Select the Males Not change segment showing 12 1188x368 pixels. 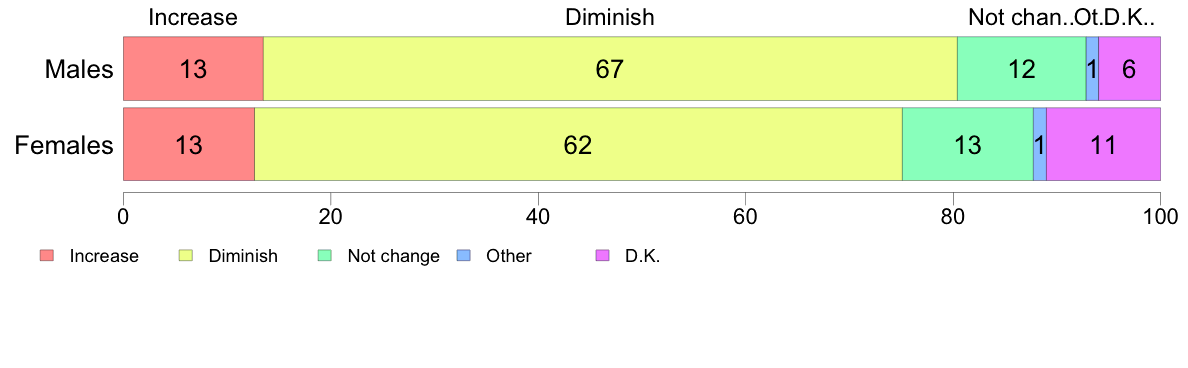[1021, 68]
